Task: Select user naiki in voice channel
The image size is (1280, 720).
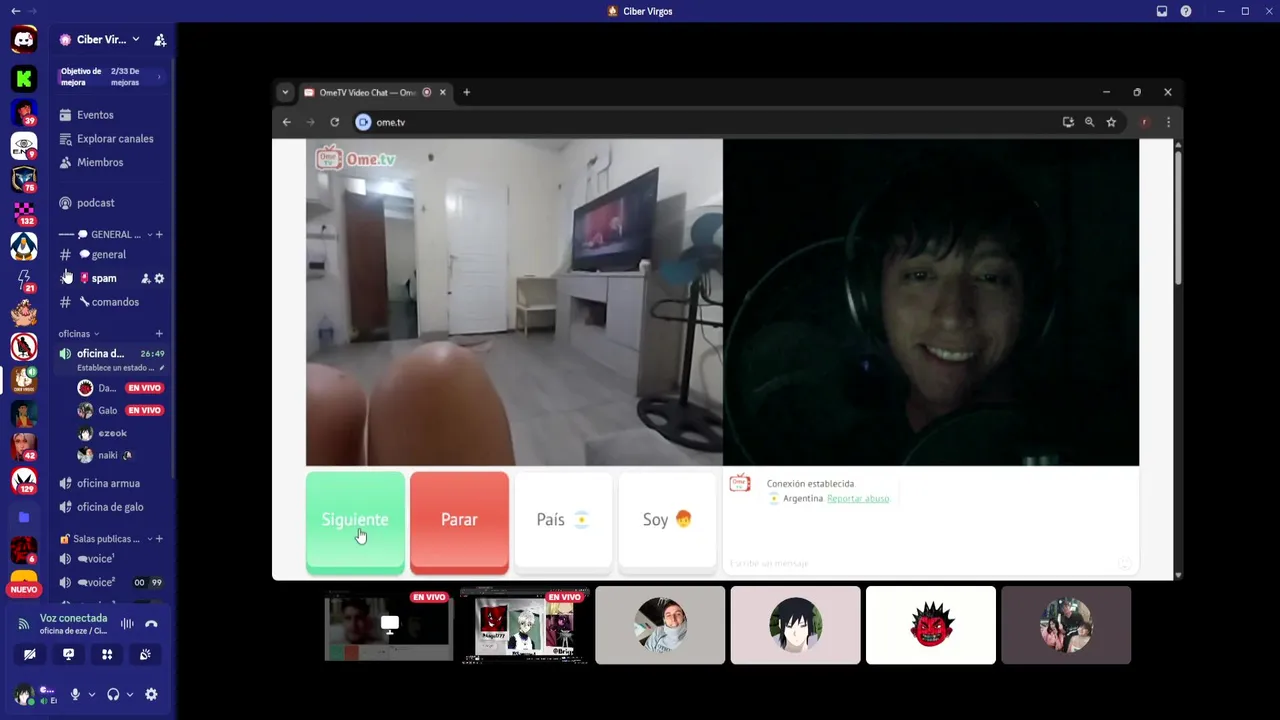Action: click(107, 455)
